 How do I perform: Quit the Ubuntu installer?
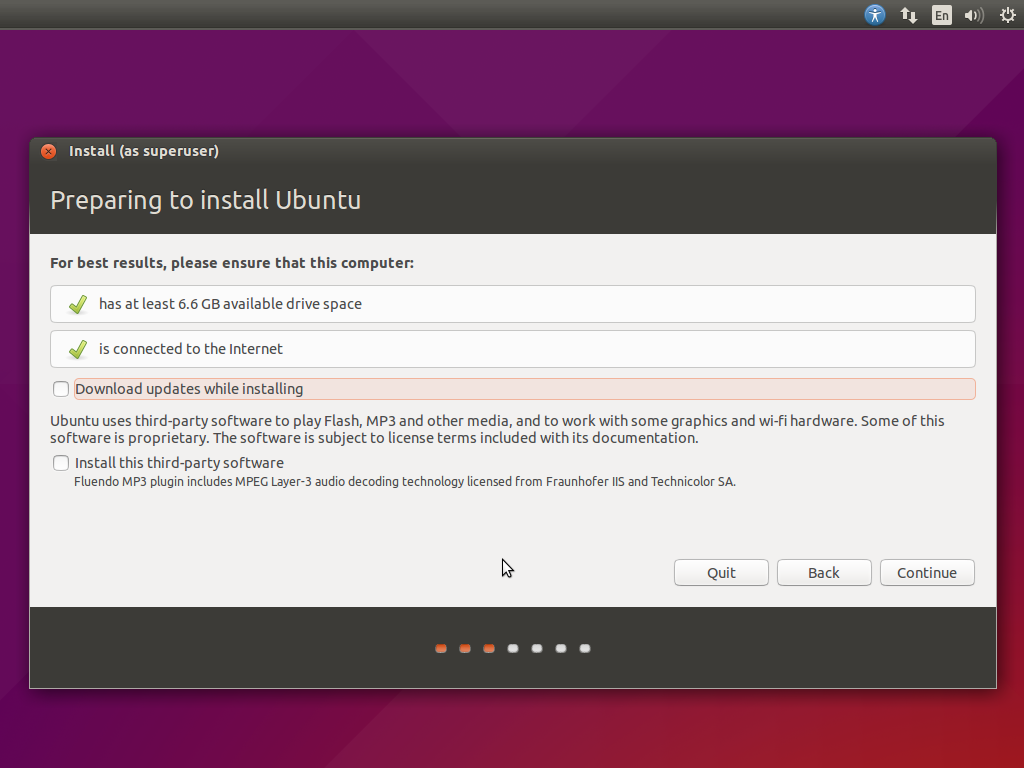point(721,573)
